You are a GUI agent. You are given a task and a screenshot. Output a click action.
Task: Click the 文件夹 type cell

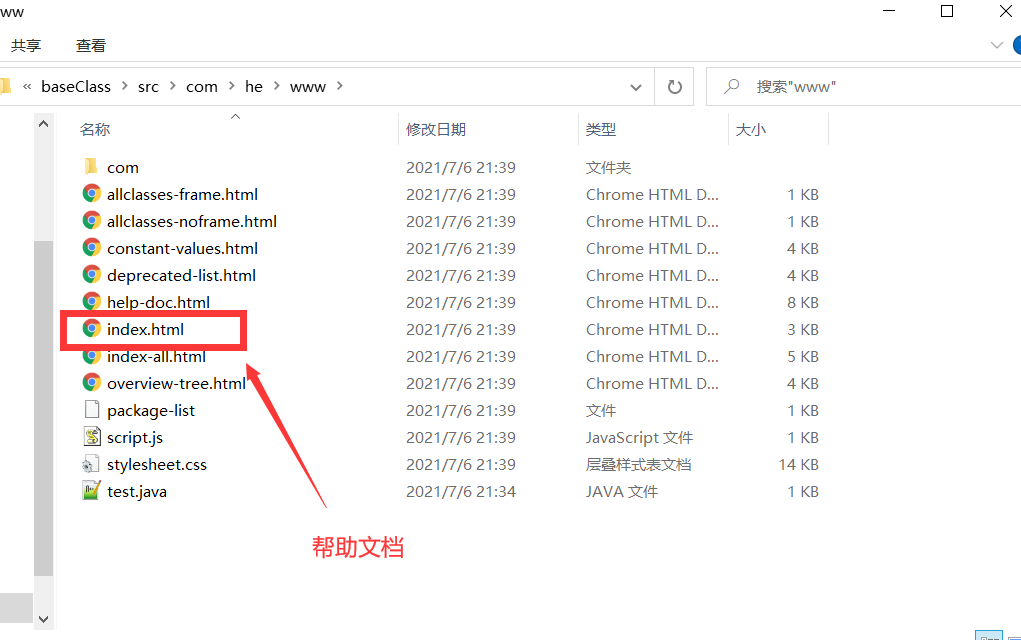pyautogui.click(x=608, y=167)
